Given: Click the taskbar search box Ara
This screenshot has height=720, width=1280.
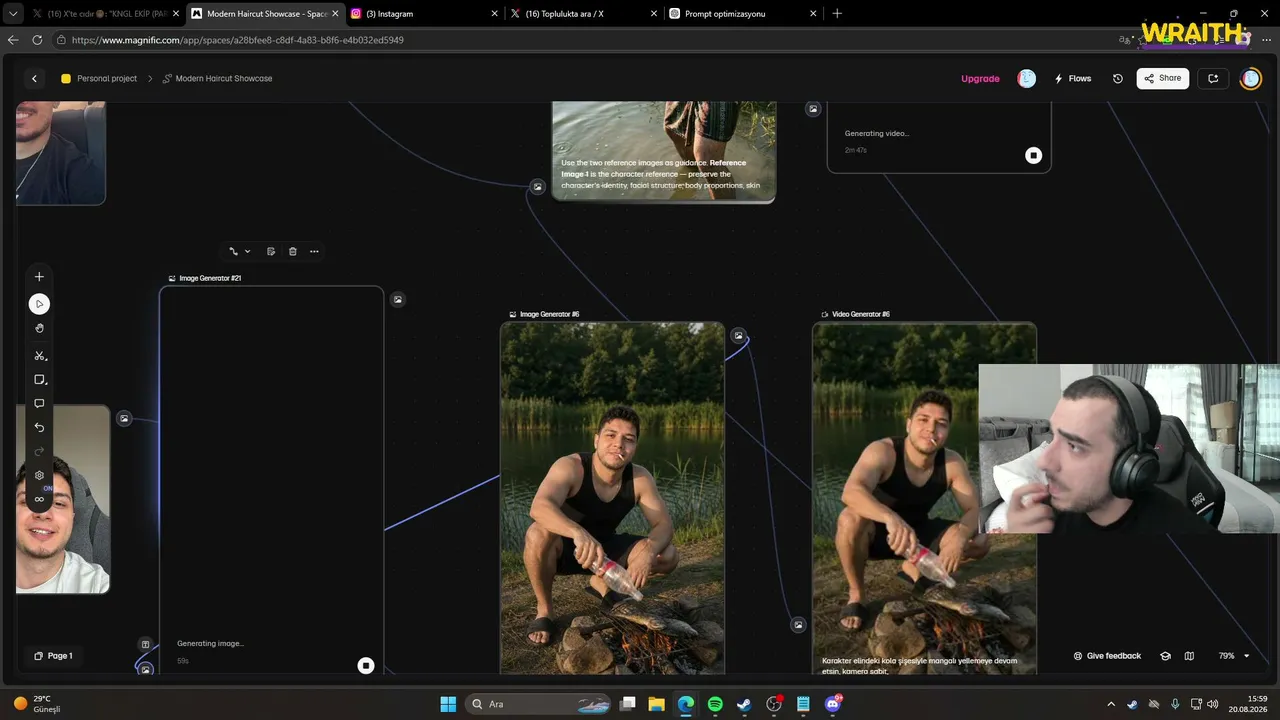Looking at the screenshot, I should 539,704.
